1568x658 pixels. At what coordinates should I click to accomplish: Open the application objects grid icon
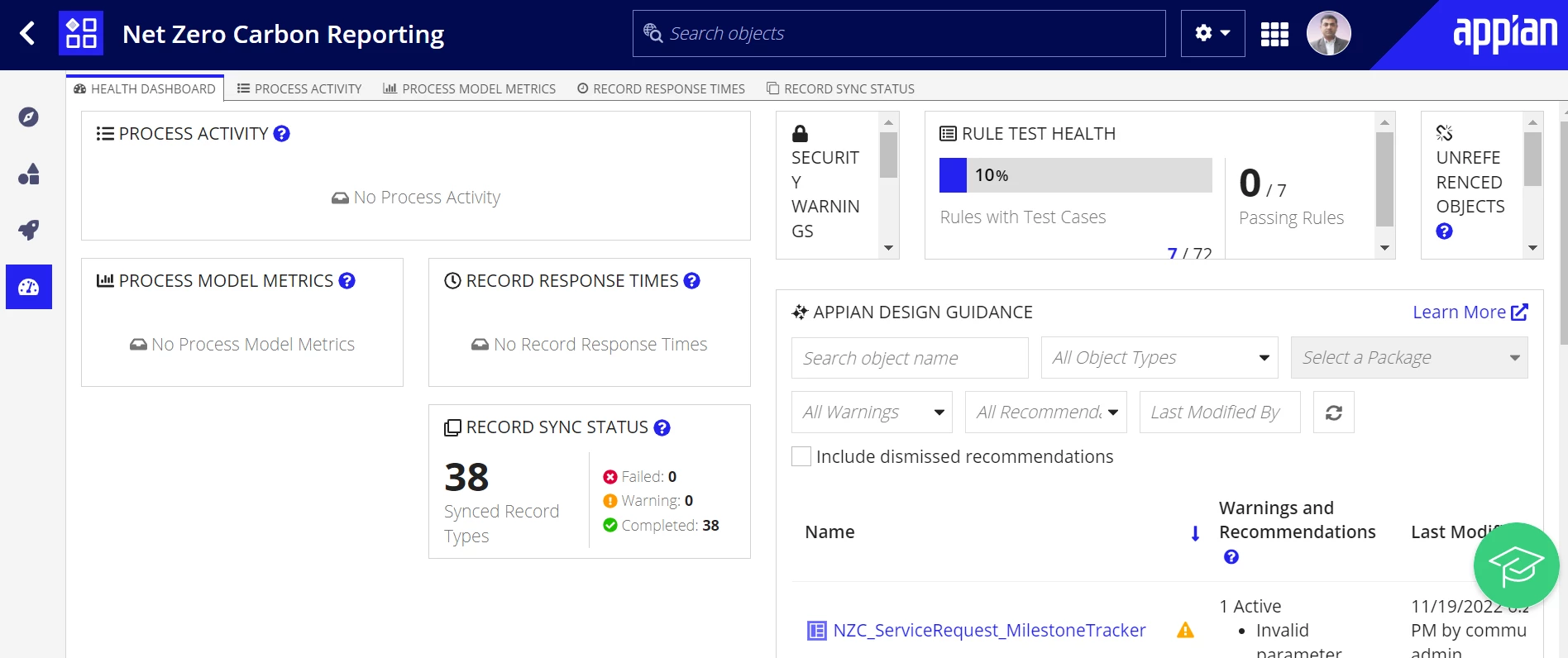pos(81,34)
